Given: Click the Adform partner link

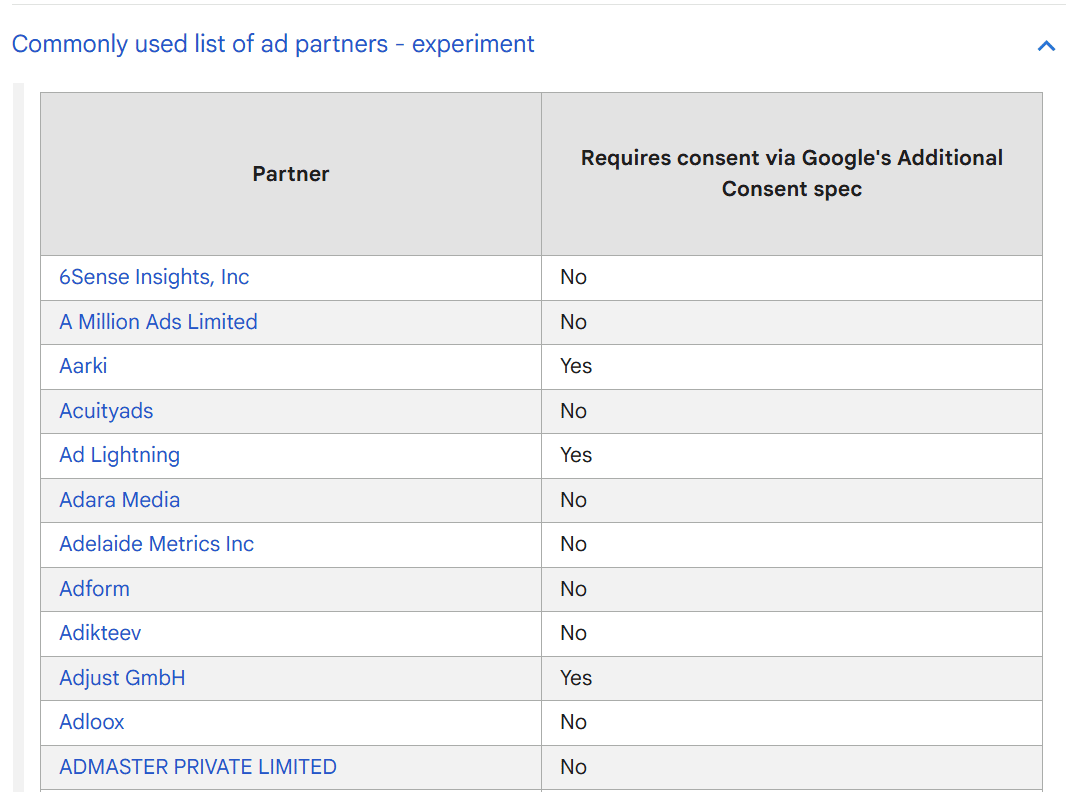Looking at the screenshot, I should click(94, 589).
